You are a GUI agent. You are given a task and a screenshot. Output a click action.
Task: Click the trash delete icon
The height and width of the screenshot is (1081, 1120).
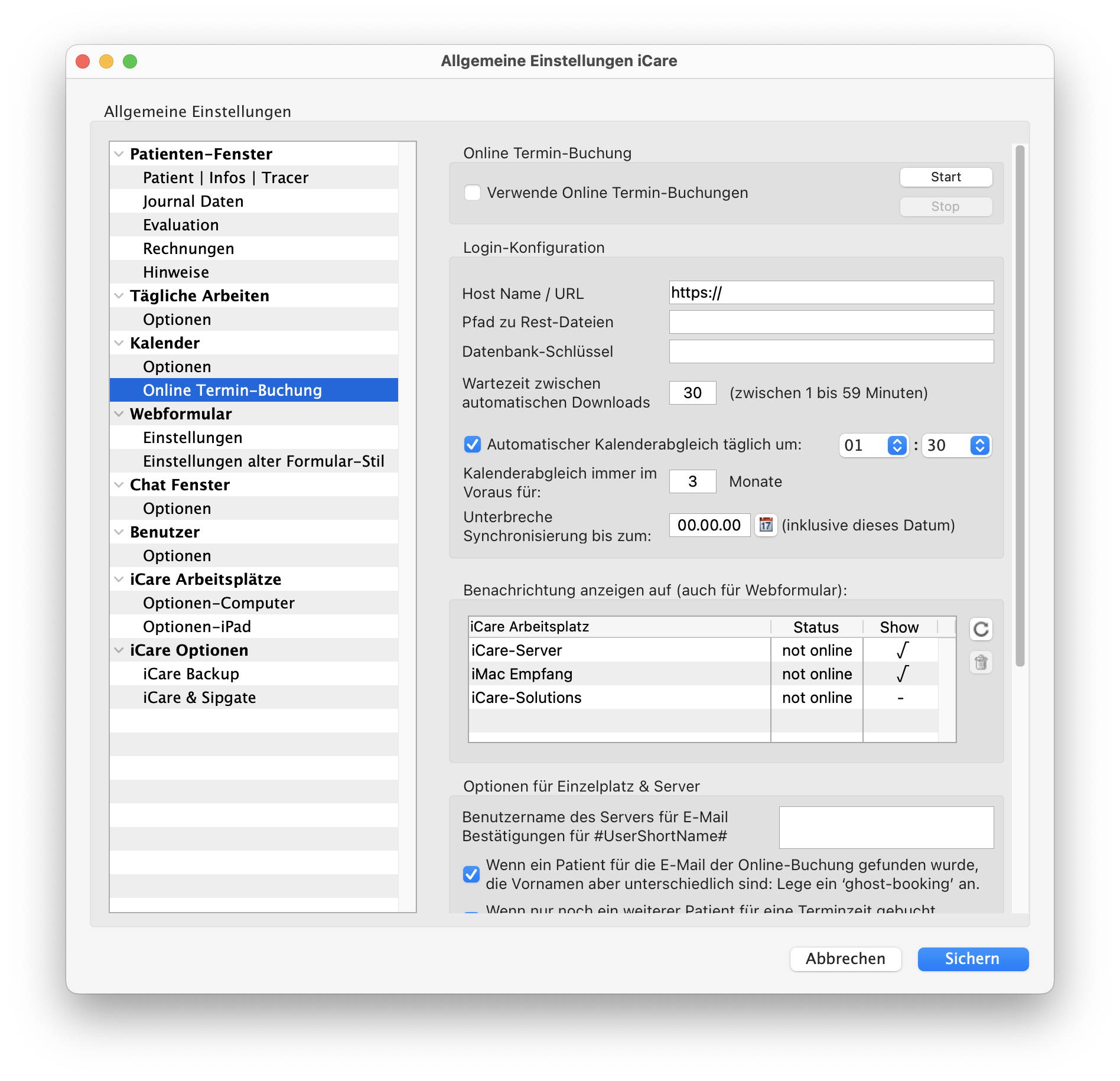tap(981, 662)
